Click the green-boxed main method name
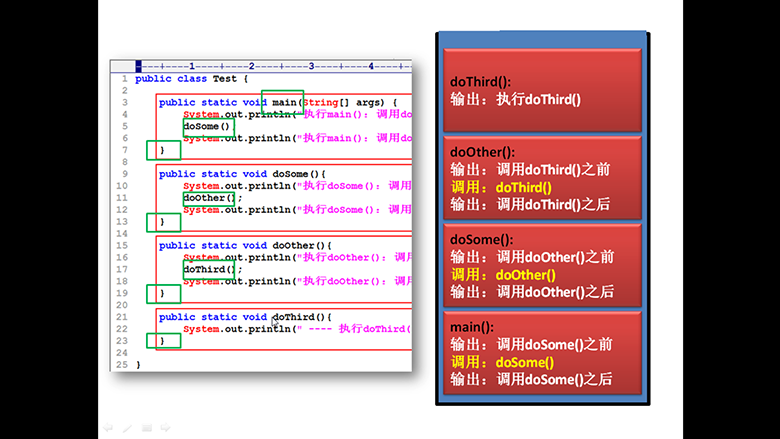Viewport: 780px width, 439px height. [283, 102]
